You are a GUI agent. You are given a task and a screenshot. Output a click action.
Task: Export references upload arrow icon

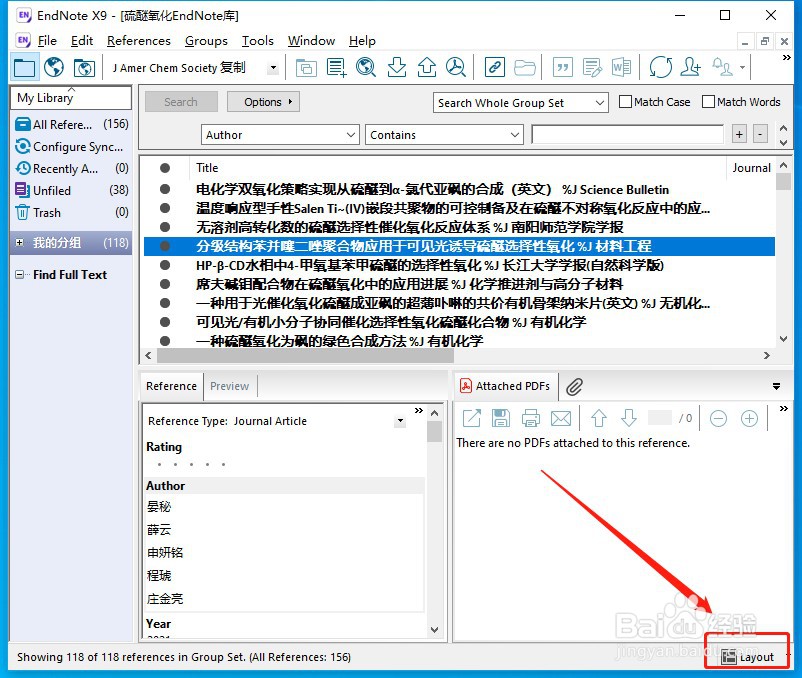click(x=427, y=67)
